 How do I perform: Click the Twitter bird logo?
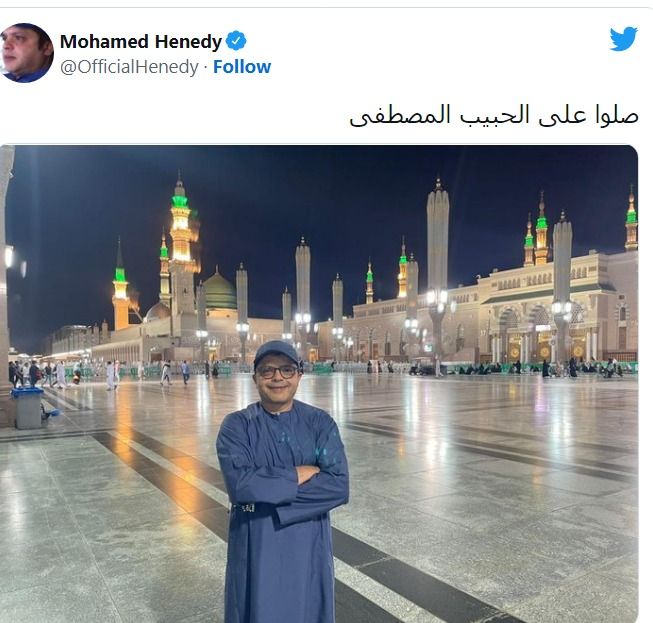pos(623,38)
